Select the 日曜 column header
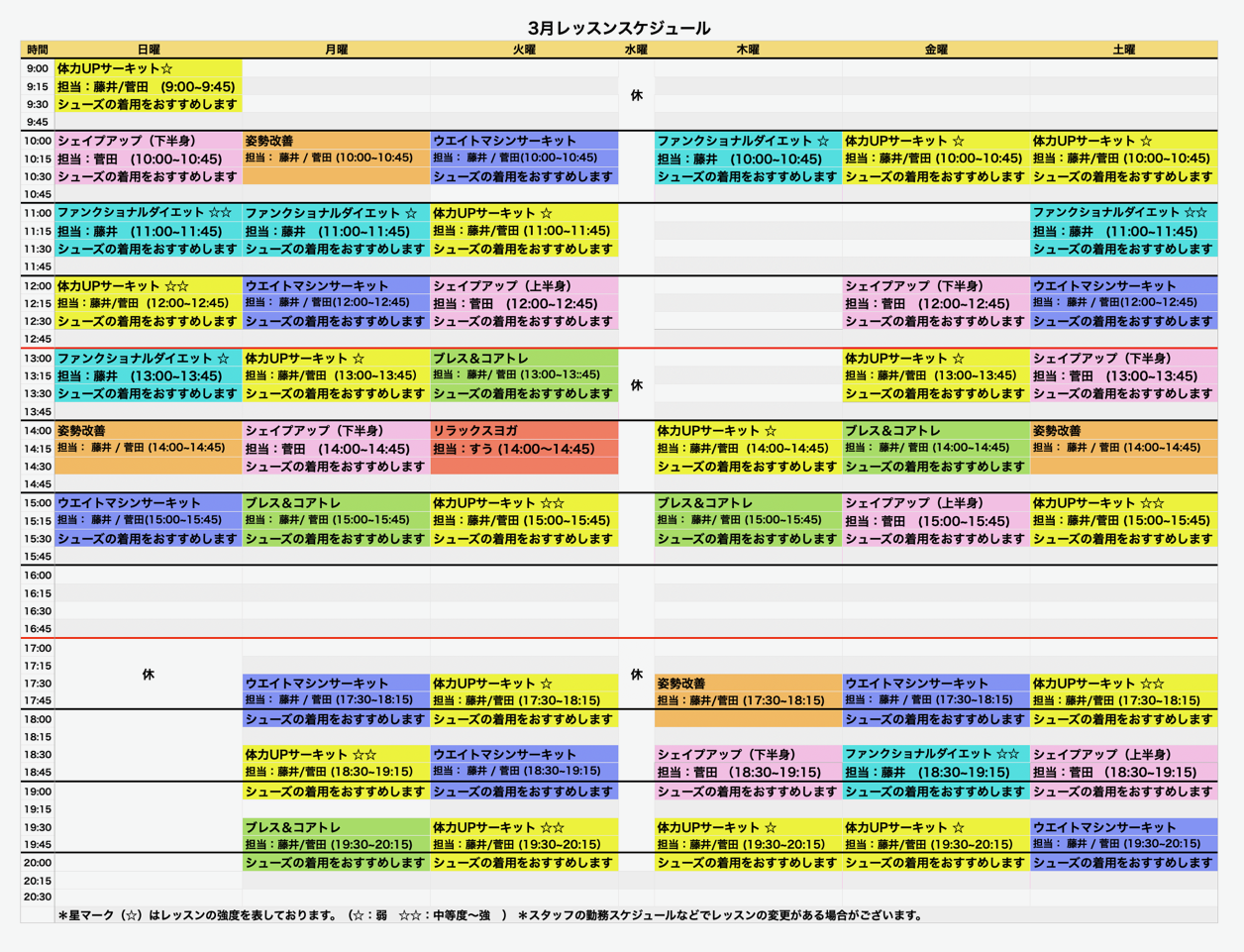Image resolution: width=1244 pixels, height=952 pixels. [x=149, y=50]
